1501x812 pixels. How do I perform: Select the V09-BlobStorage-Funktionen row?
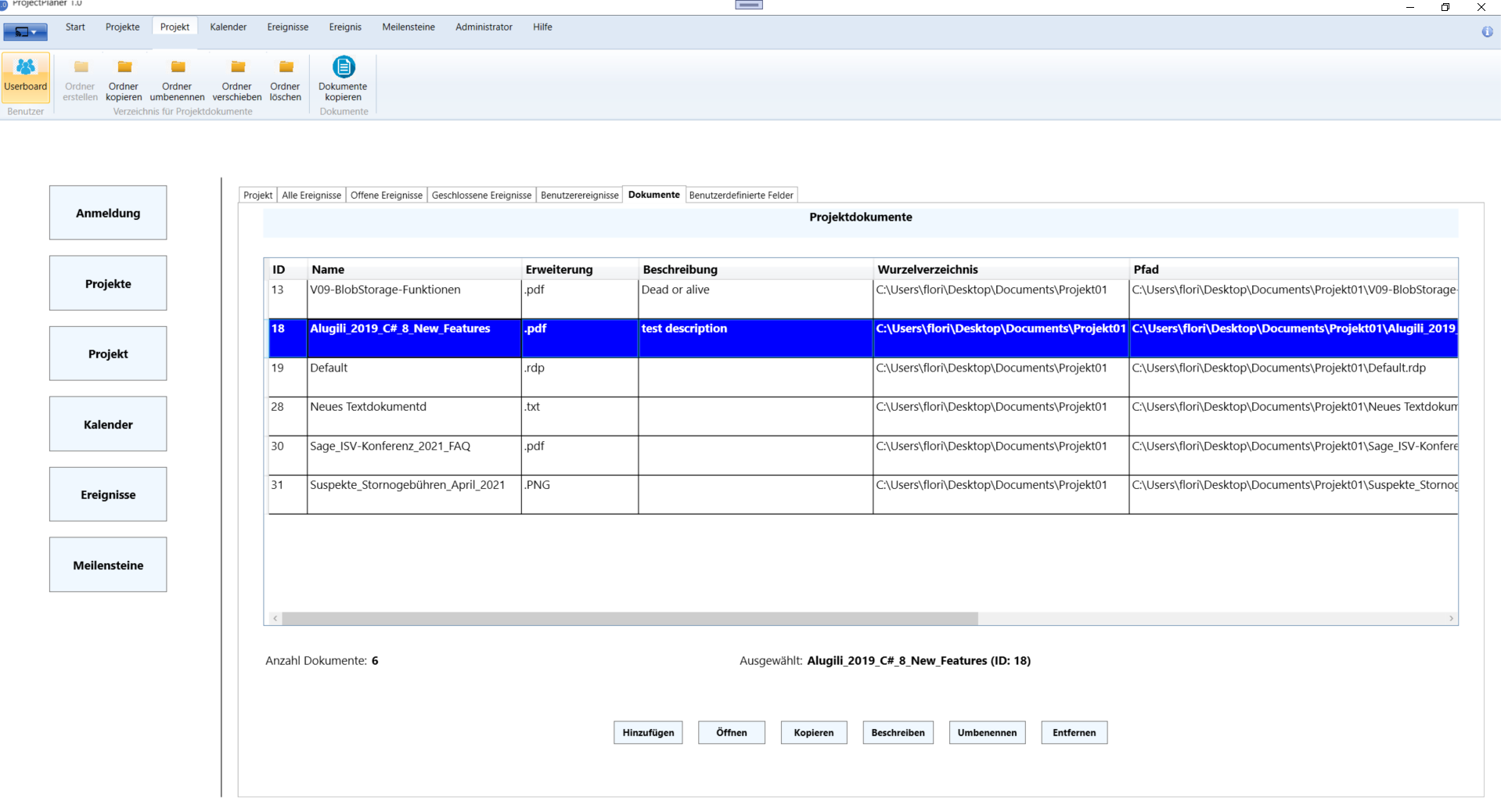click(863, 299)
